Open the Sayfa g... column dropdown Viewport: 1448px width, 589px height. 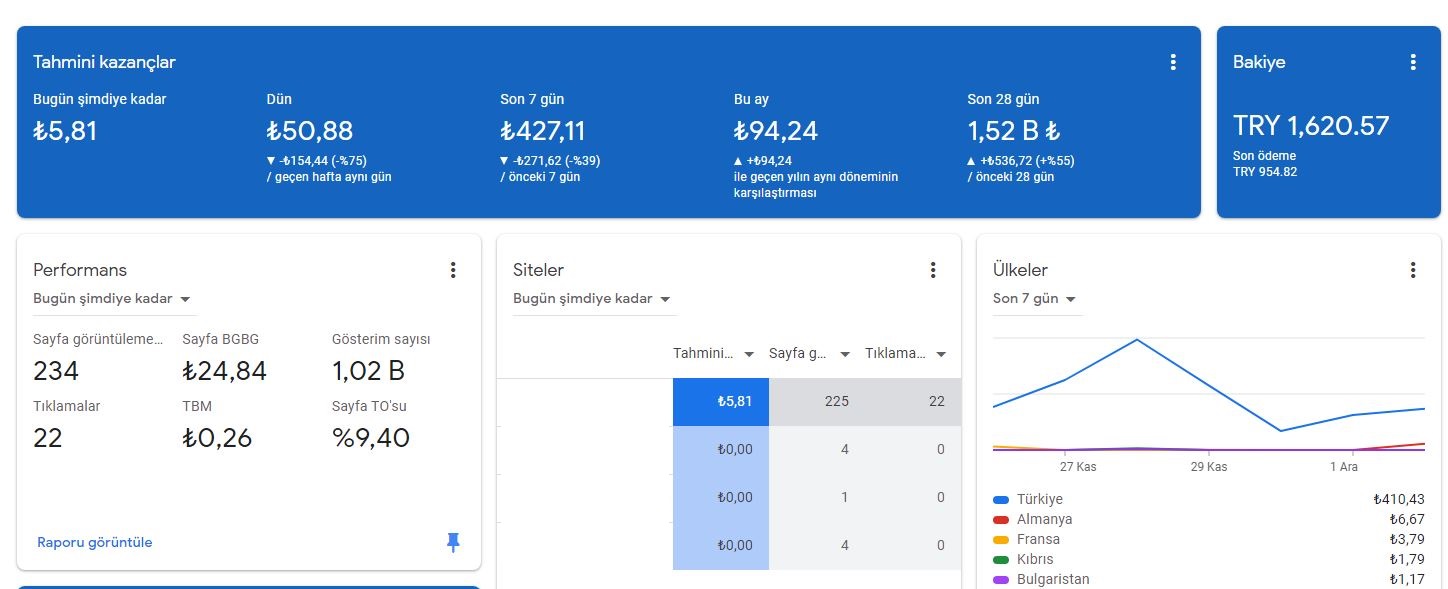point(845,354)
